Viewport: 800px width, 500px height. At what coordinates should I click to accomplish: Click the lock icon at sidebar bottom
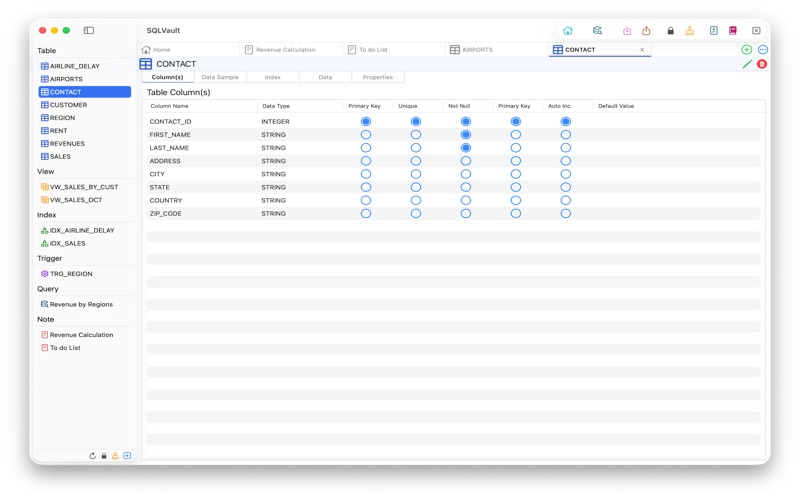(104, 456)
